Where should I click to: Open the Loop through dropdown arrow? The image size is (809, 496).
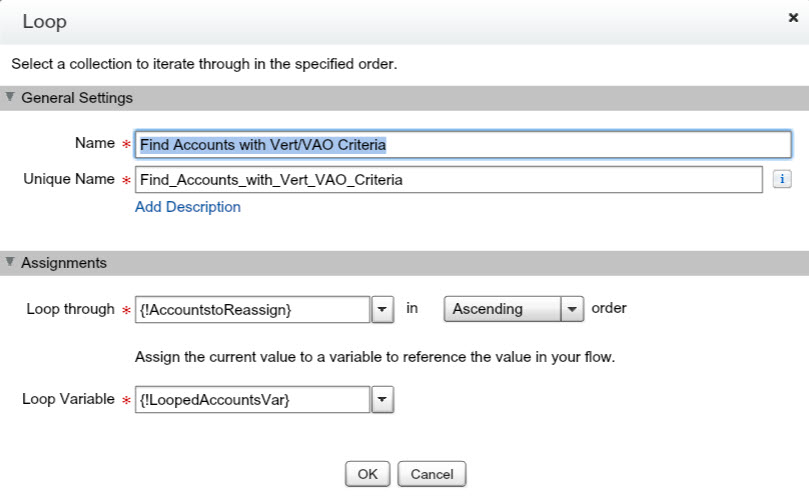pyautogui.click(x=383, y=310)
